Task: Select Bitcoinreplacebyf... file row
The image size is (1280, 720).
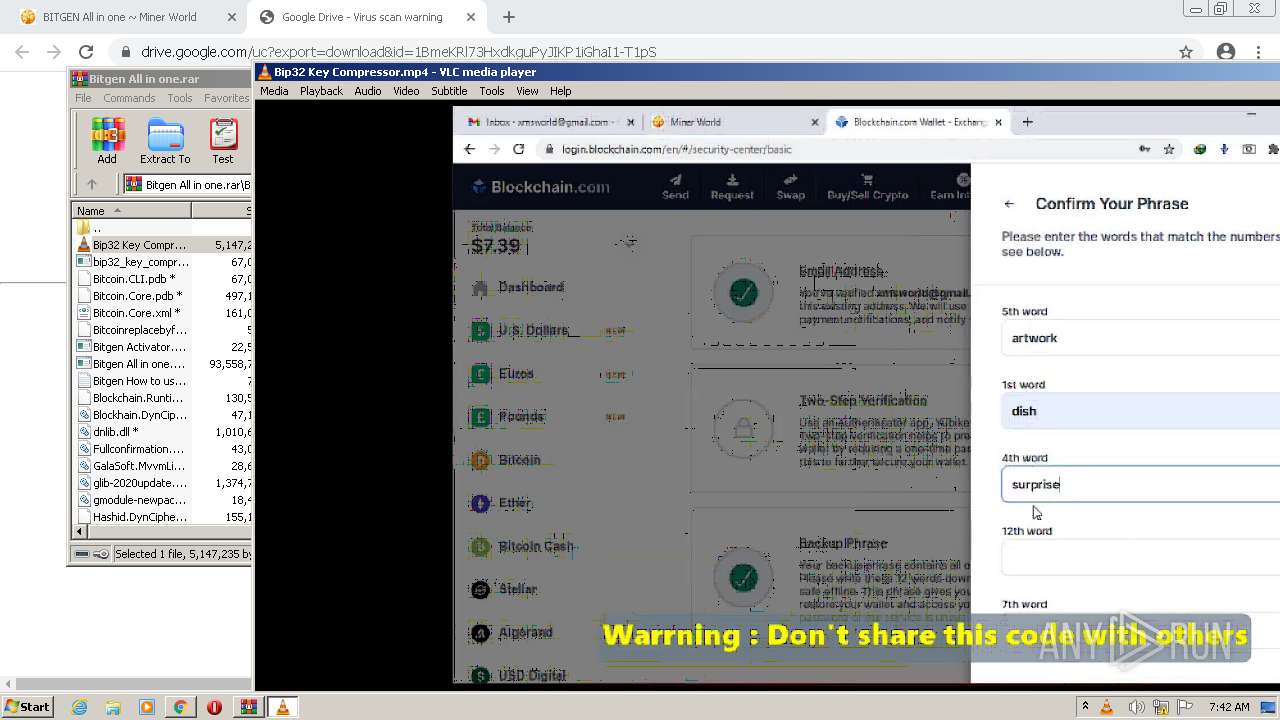Action: (162, 330)
